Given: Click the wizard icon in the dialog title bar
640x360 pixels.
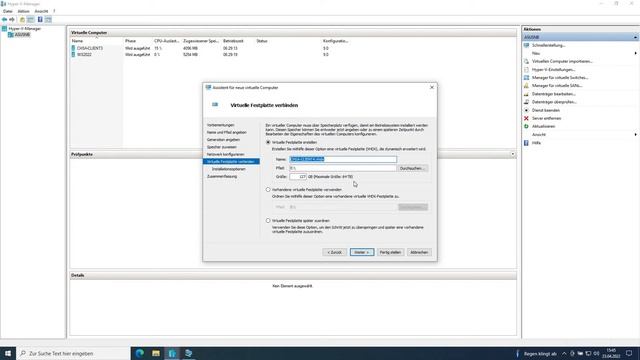Looking at the screenshot, I should 208,87.
